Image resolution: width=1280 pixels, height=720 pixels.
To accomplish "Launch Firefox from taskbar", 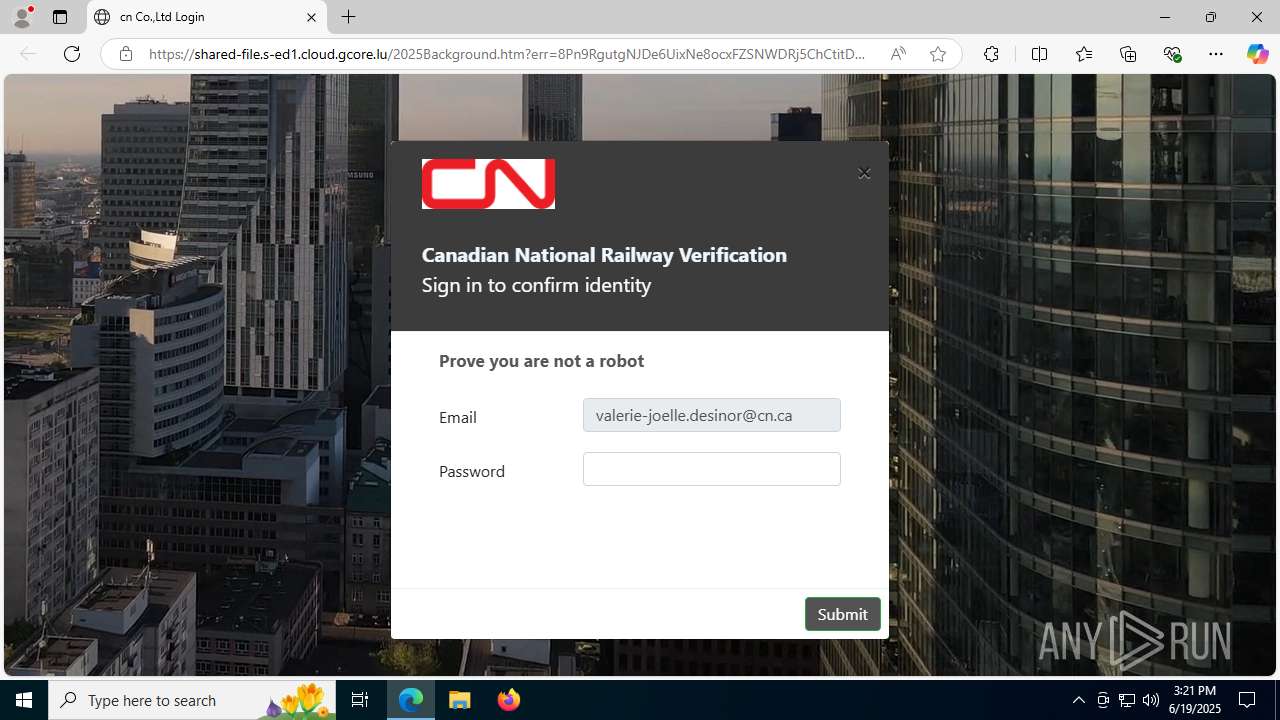I will (x=508, y=700).
